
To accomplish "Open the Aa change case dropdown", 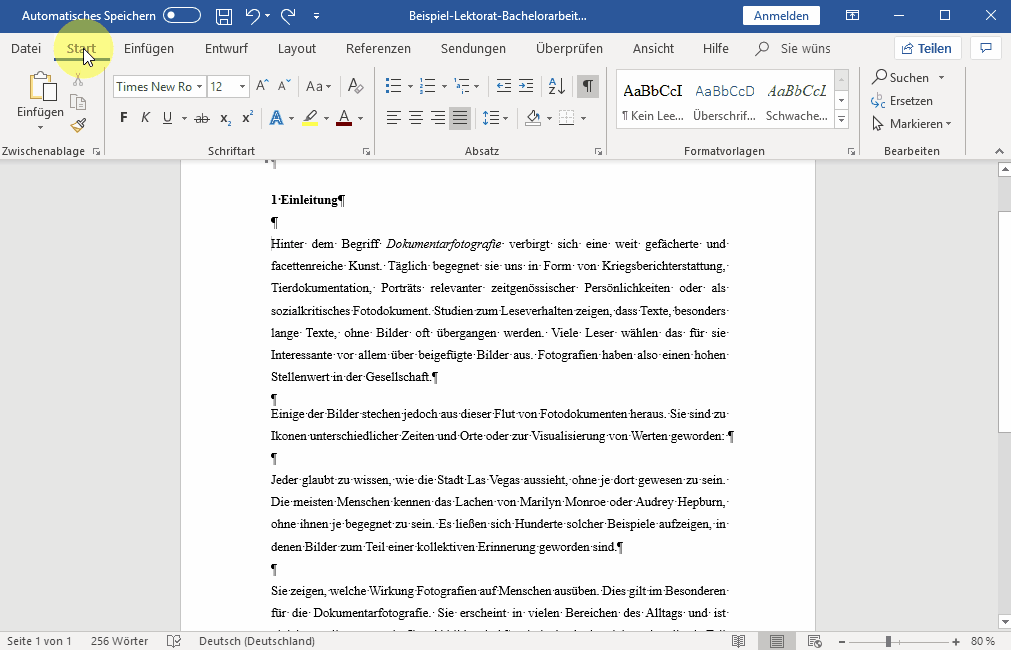I will pyautogui.click(x=319, y=86).
